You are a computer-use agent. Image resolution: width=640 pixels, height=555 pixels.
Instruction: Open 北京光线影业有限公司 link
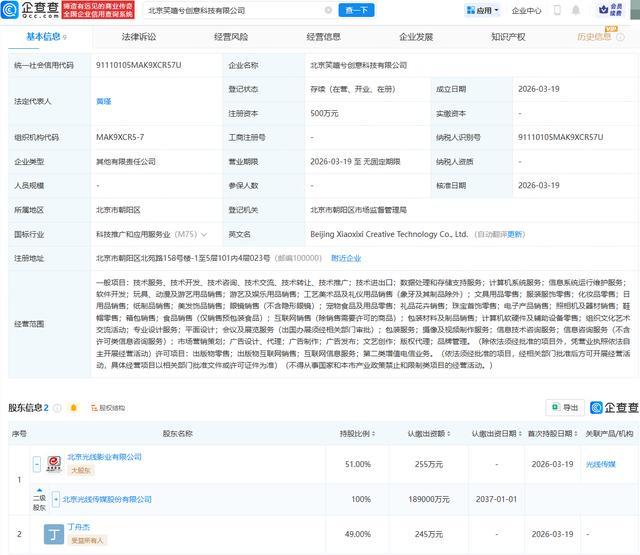(104, 457)
